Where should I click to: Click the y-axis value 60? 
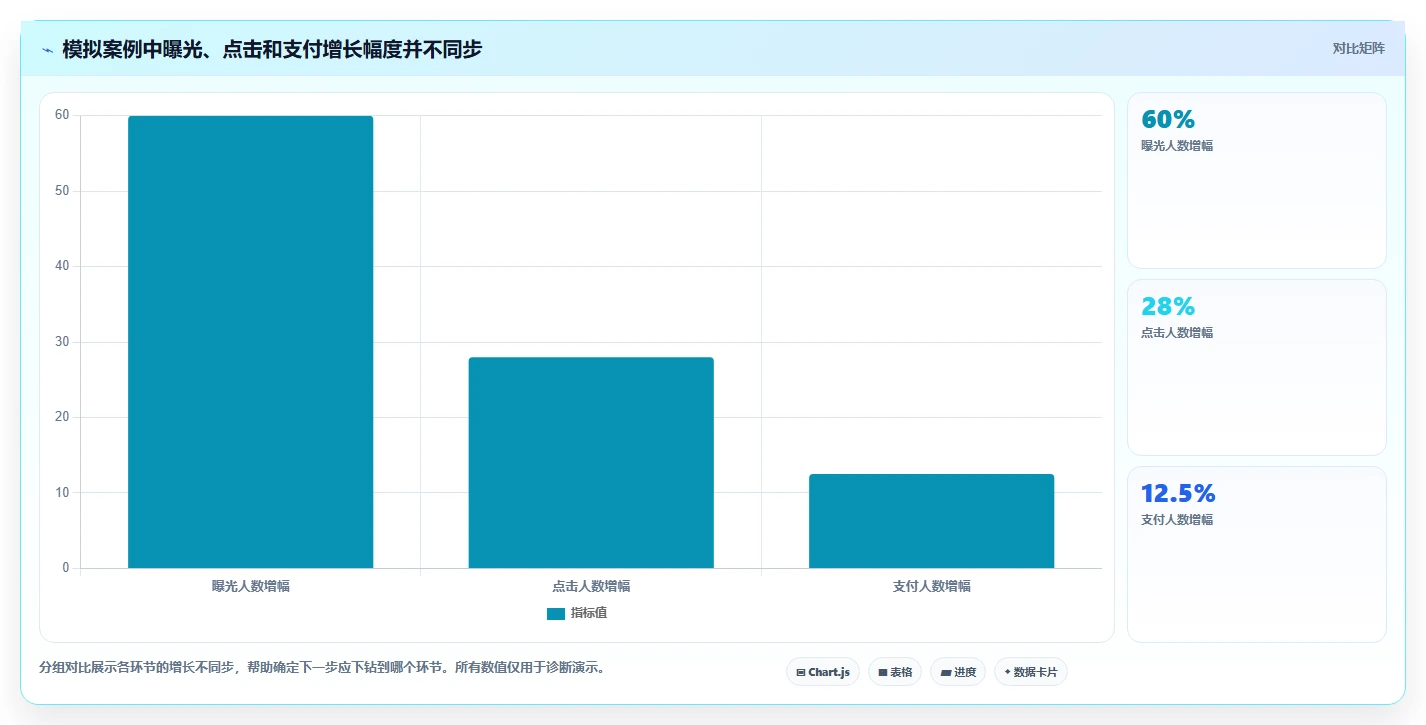coord(62,115)
